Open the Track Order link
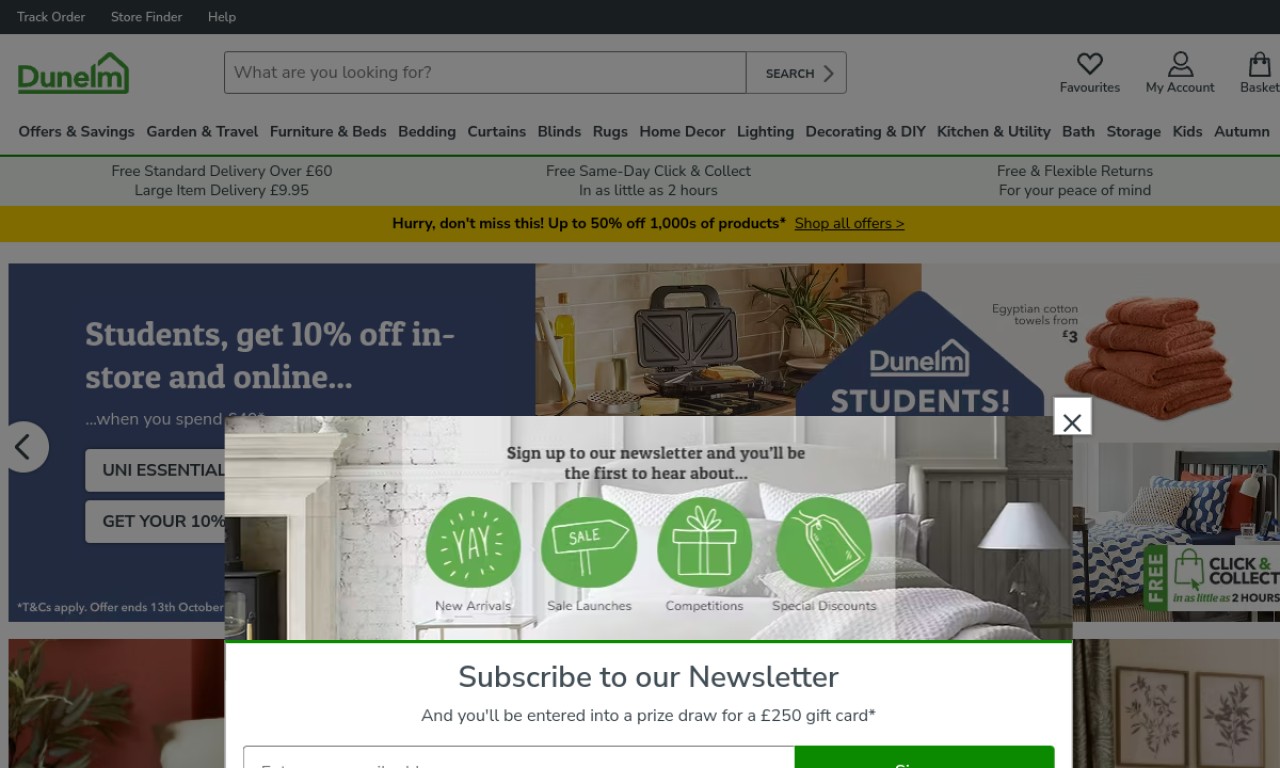 [x=51, y=17]
